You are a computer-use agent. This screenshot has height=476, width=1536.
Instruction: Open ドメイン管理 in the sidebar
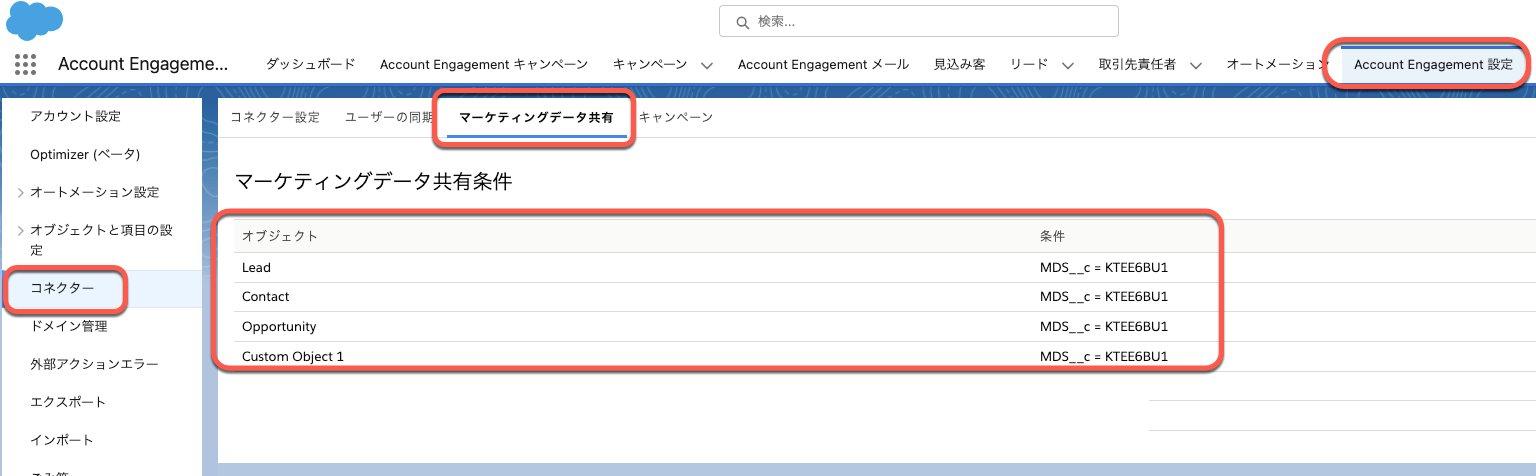click(68, 326)
